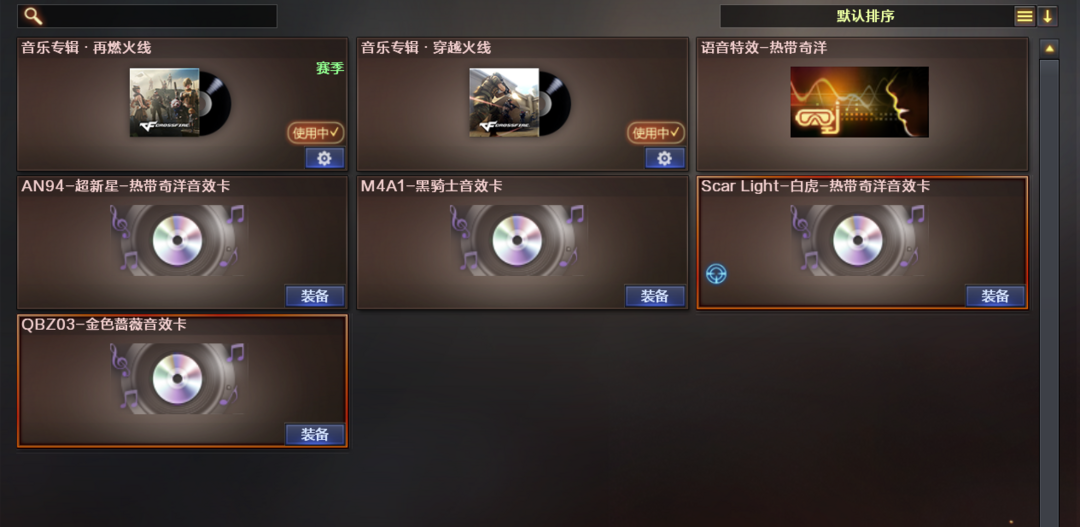Viewport: 1080px width, 527px height.
Task: Open the 默认排序 sorting dropdown
Action: (x=866, y=16)
